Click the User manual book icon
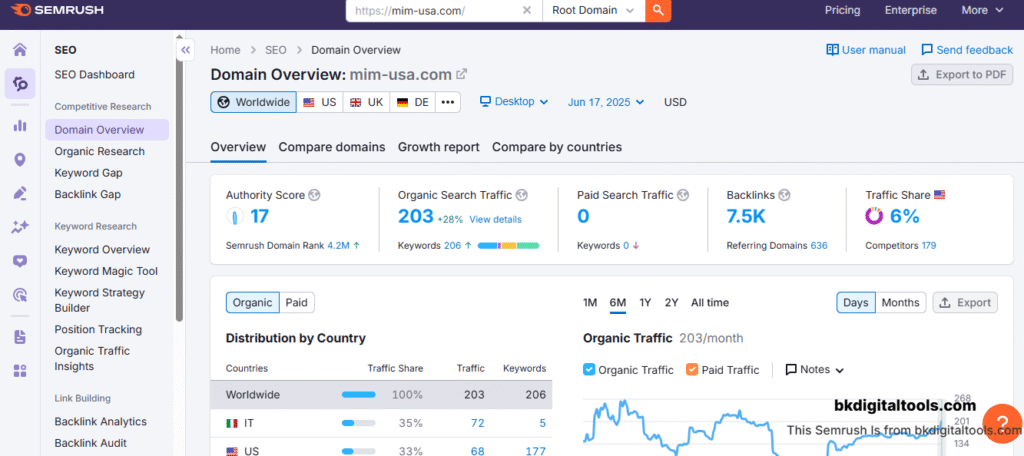Image resolution: width=1024 pixels, height=456 pixels. pyautogui.click(x=832, y=50)
